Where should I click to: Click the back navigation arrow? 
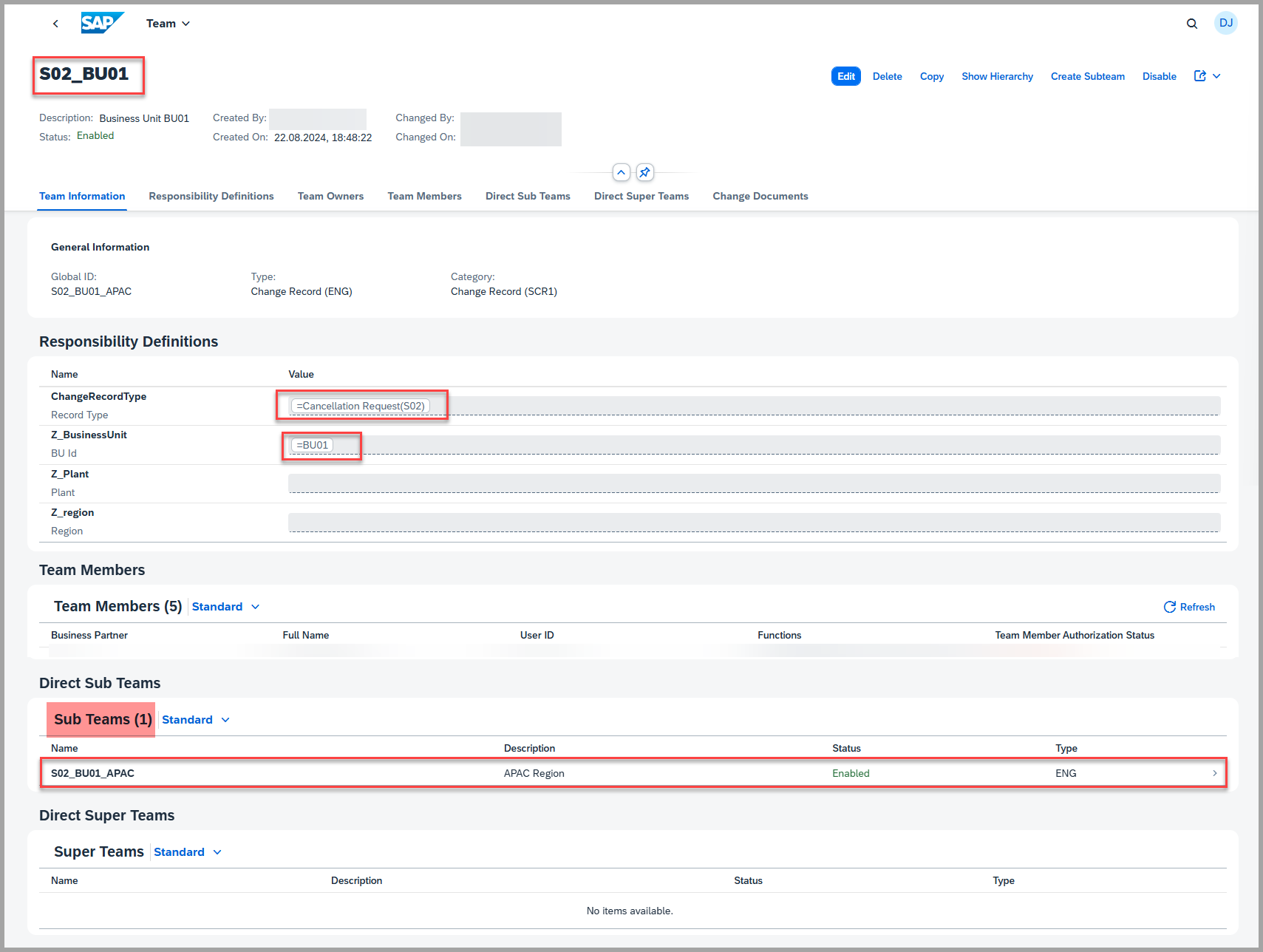coord(55,24)
